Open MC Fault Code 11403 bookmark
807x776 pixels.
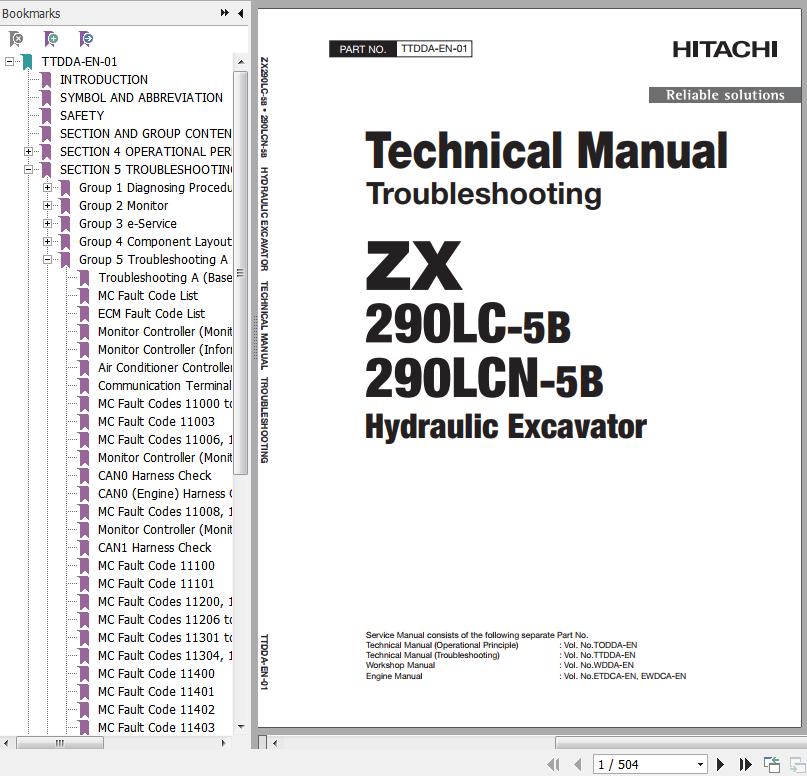[156, 728]
